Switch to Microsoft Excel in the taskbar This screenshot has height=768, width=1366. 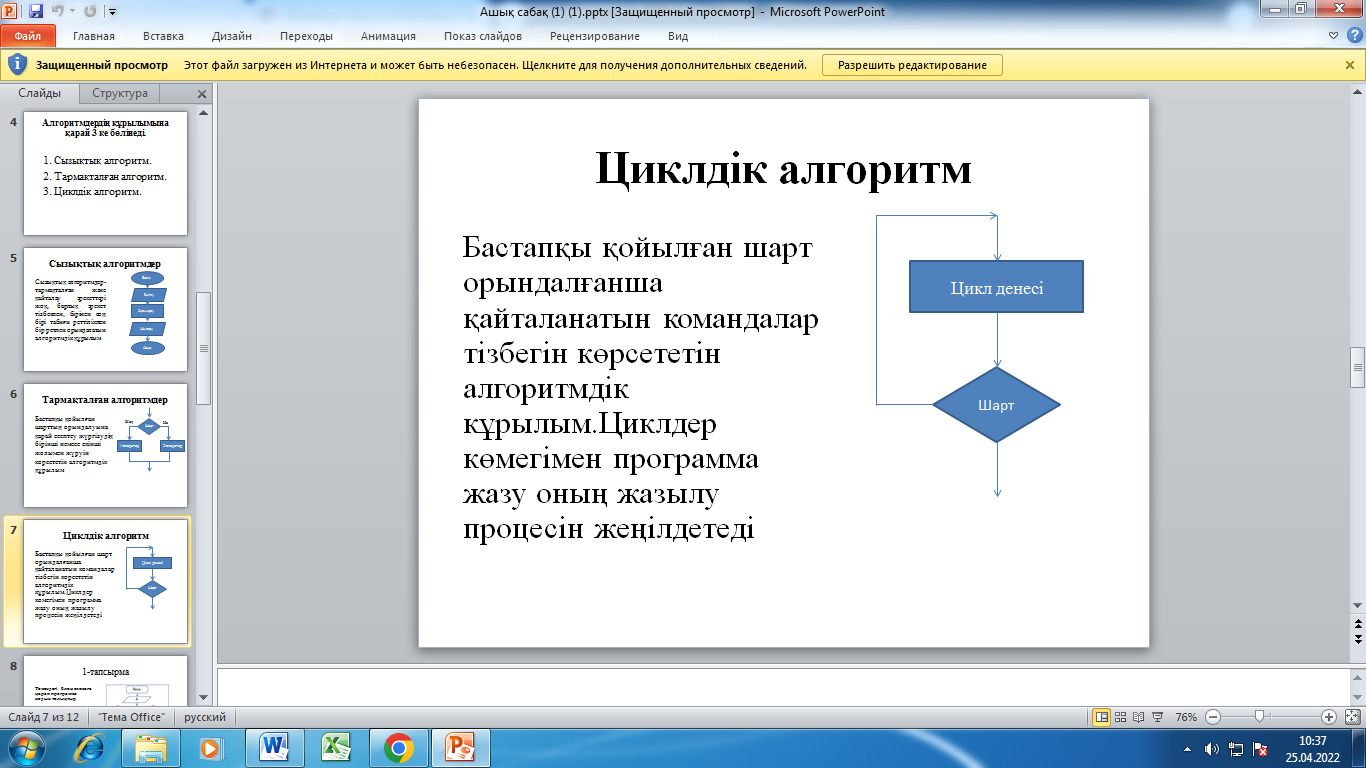(x=336, y=748)
